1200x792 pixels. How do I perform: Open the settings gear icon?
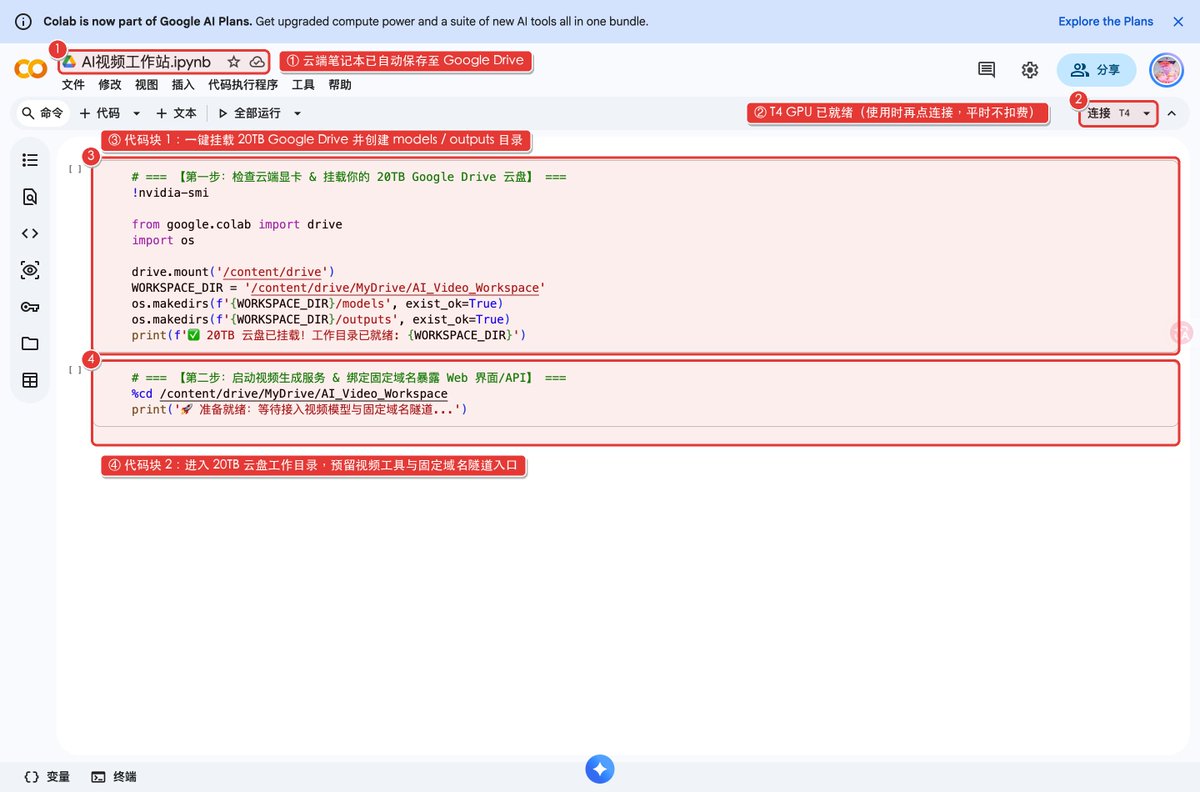[x=1030, y=70]
